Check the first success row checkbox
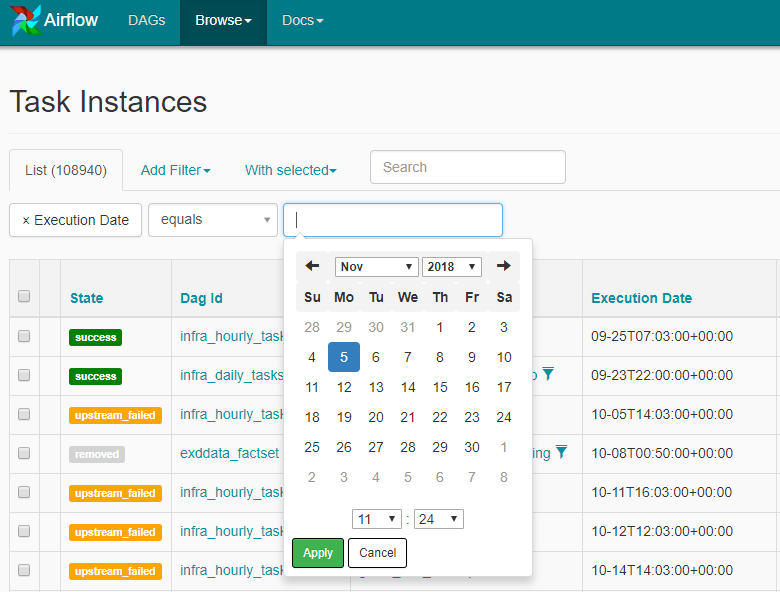780x592 pixels. pyautogui.click(x=24, y=337)
